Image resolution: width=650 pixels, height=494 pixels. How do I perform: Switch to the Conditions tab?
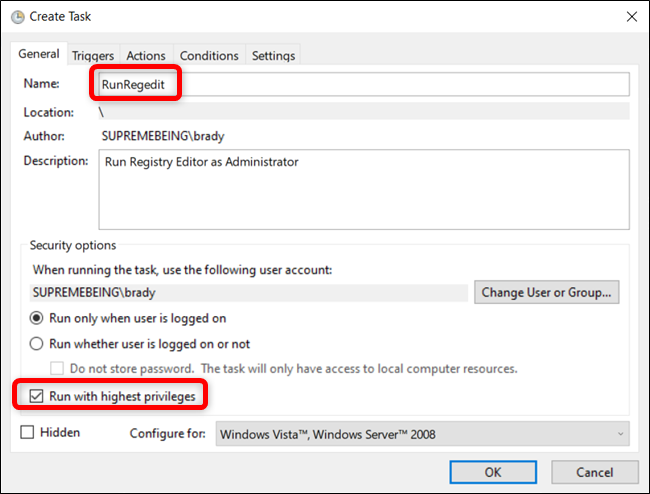click(209, 56)
